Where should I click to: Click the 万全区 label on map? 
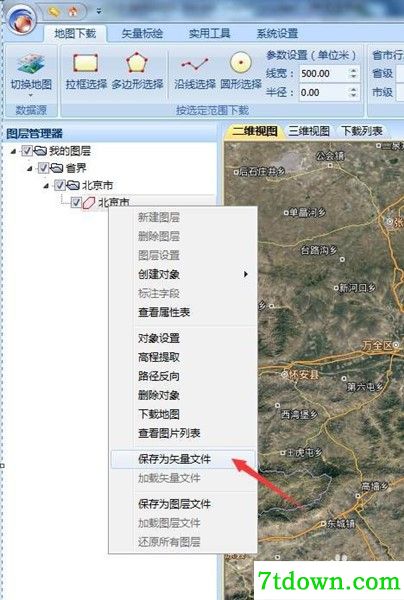[x=377, y=346]
